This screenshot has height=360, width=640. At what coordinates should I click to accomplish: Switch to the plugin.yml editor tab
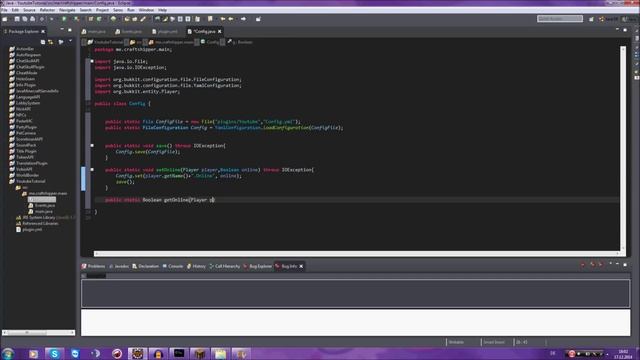[165, 31]
